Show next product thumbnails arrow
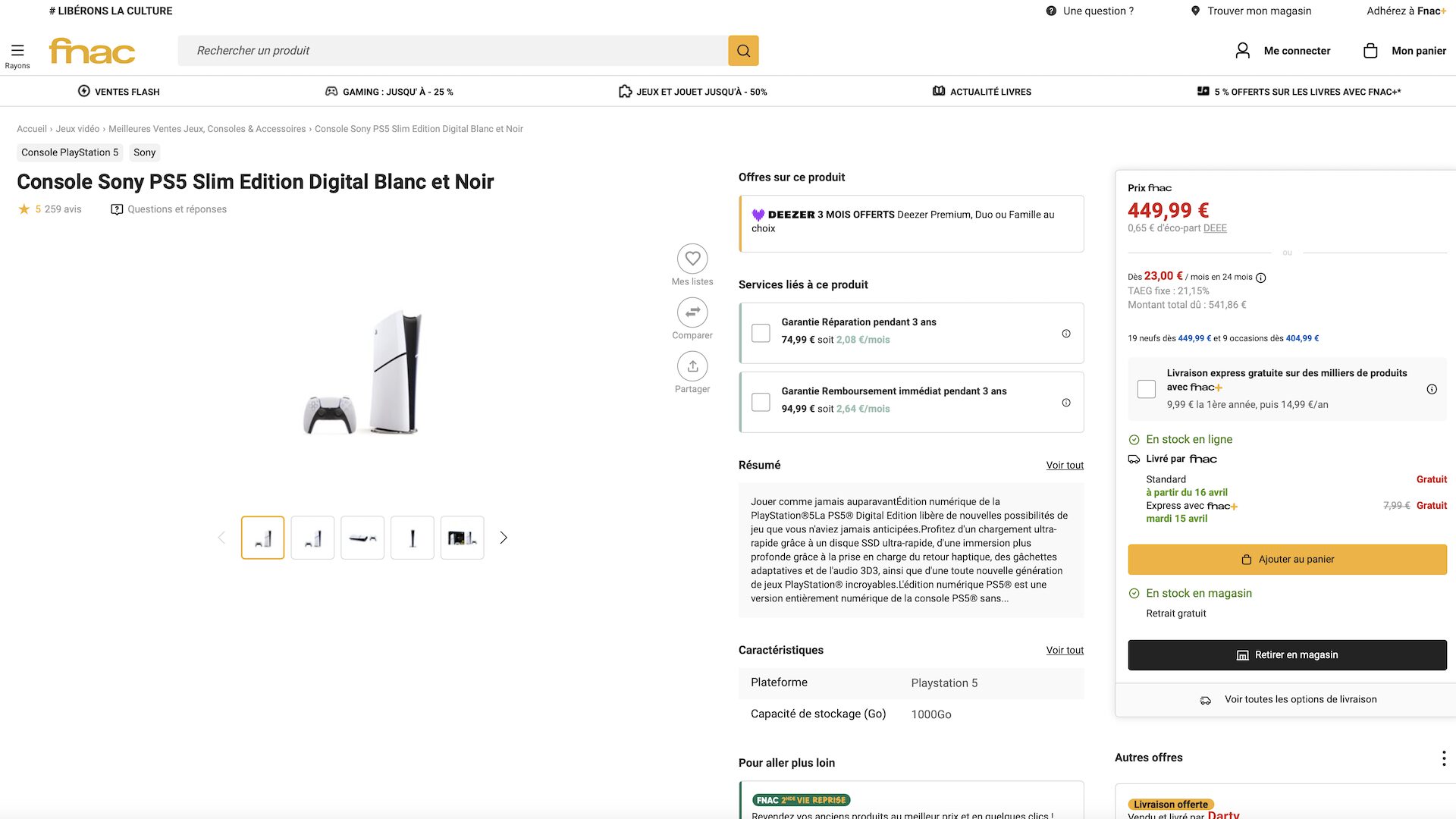 tap(504, 538)
